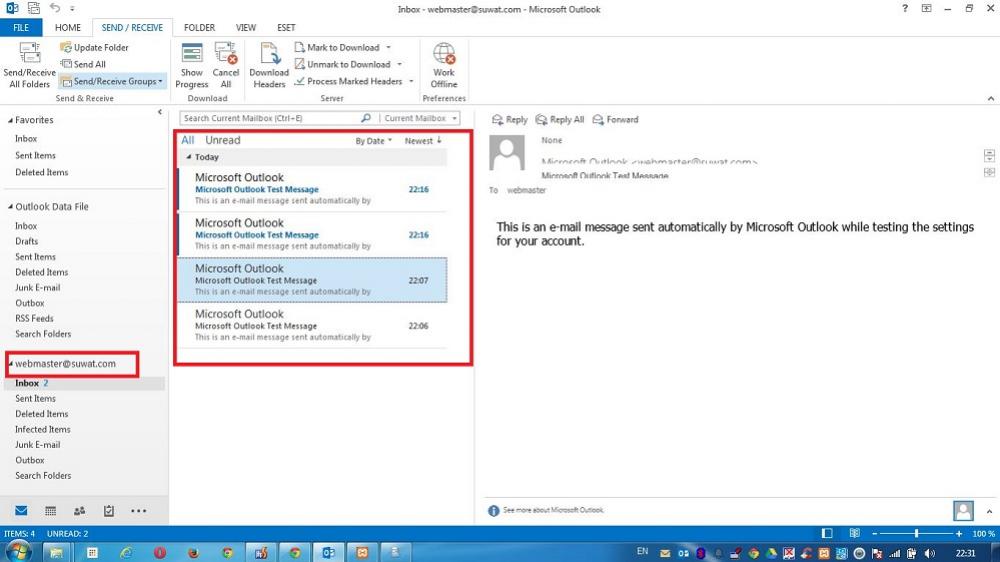Image resolution: width=1000 pixels, height=562 pixels.
Task: Collapse the Outlook Data File tree
Action: (x=10, y=207)
